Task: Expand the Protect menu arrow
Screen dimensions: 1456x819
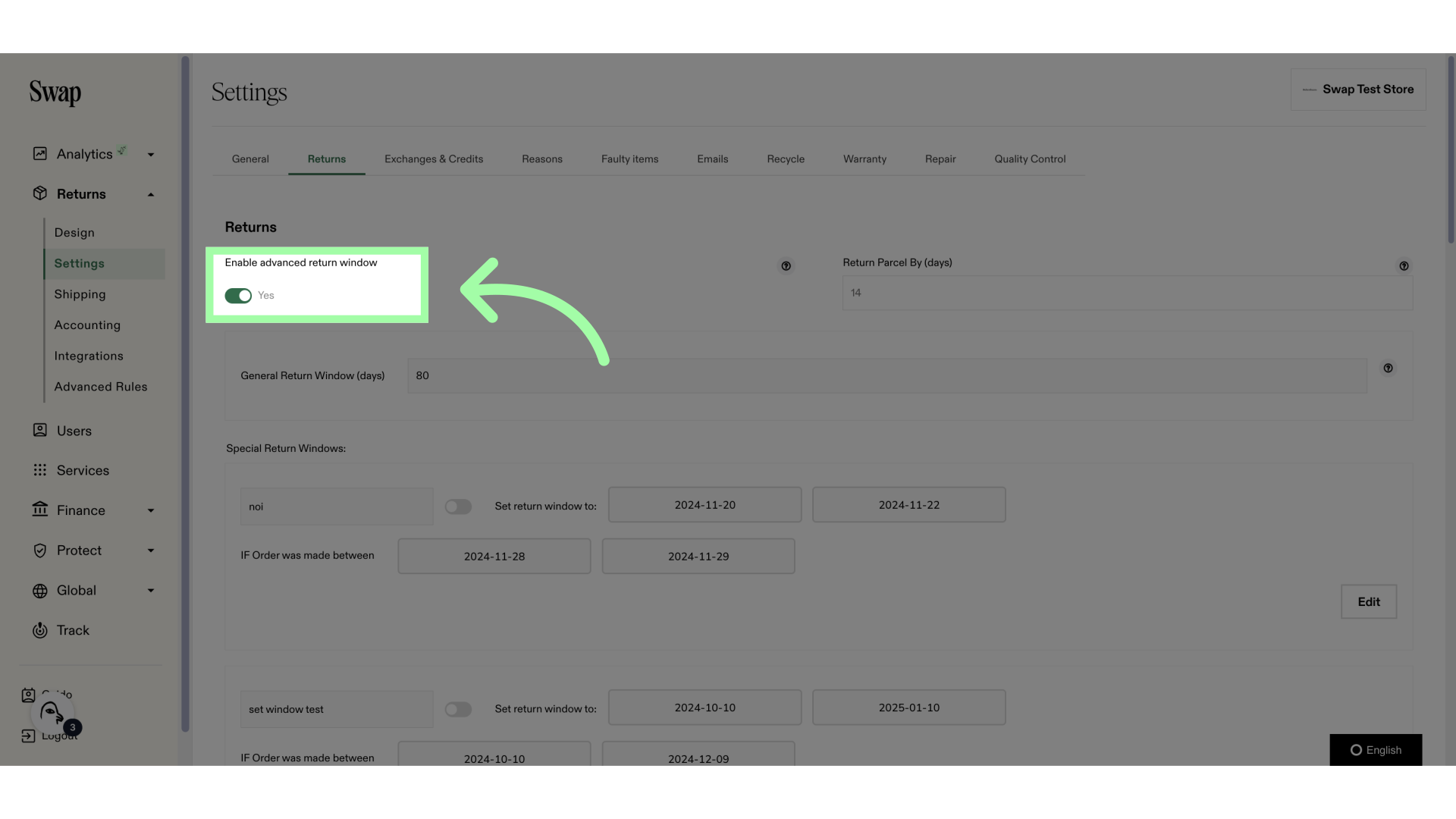Action: (x=151, y=551)
